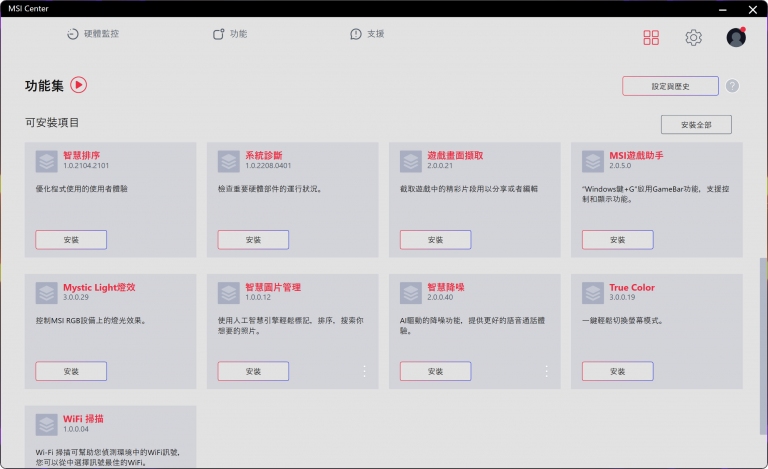Click version 1.0.2208.0401 text

[x=268, y=166]
